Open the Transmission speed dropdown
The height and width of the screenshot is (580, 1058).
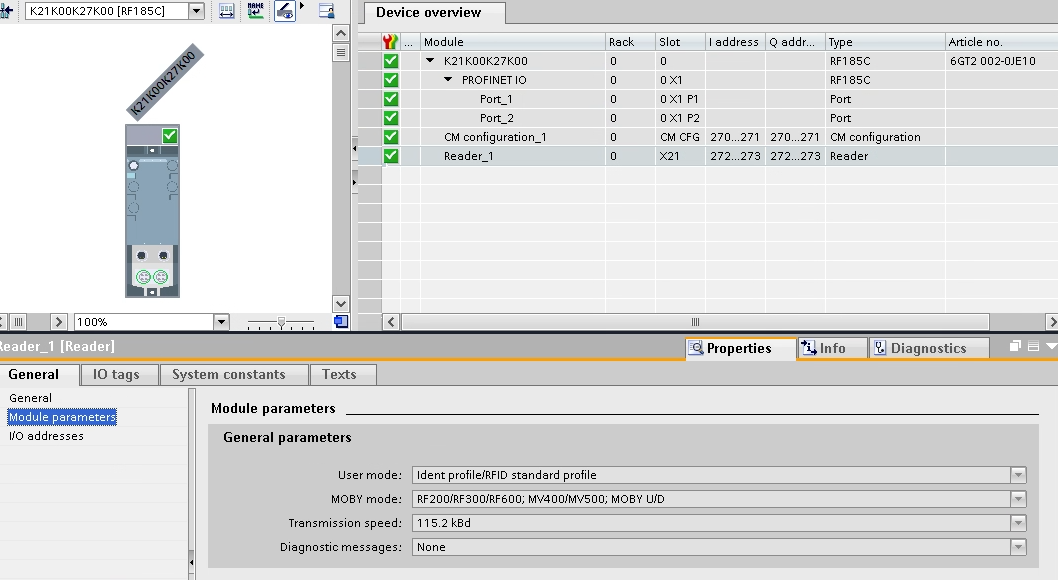(1018, 523)
